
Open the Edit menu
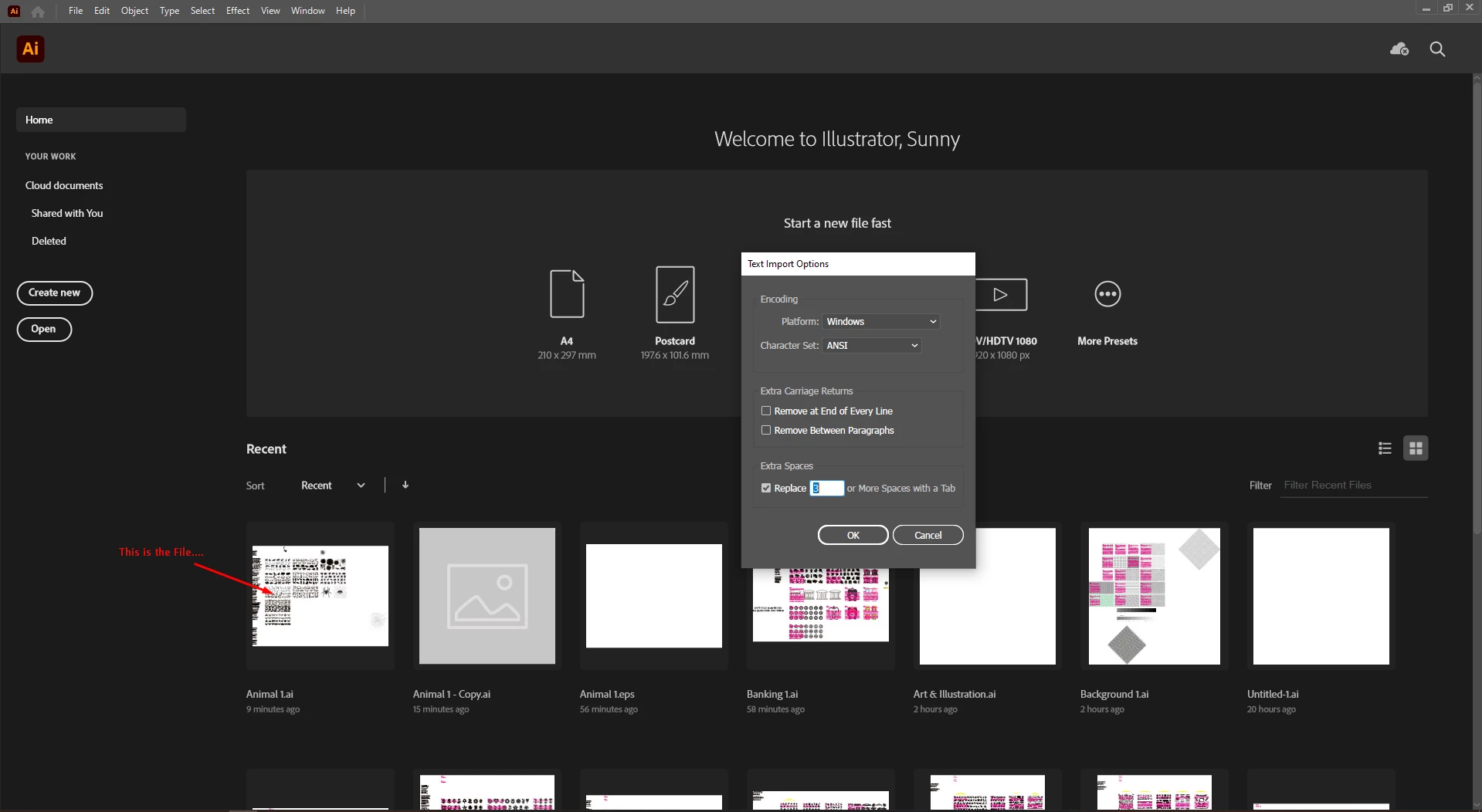pyautogui.click(x=102, y=11)
